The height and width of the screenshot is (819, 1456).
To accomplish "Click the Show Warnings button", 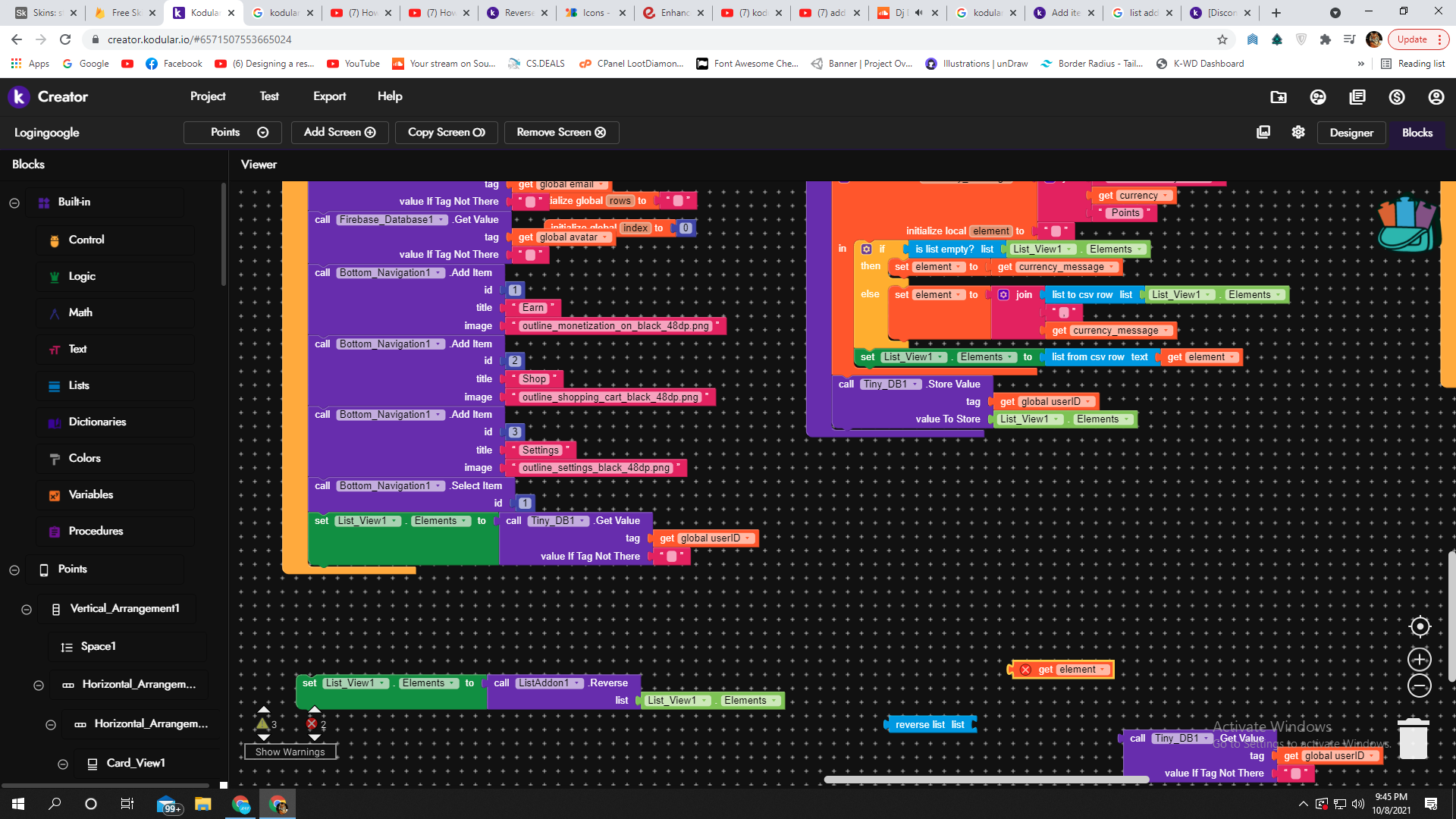I will [x=290, y=752].
